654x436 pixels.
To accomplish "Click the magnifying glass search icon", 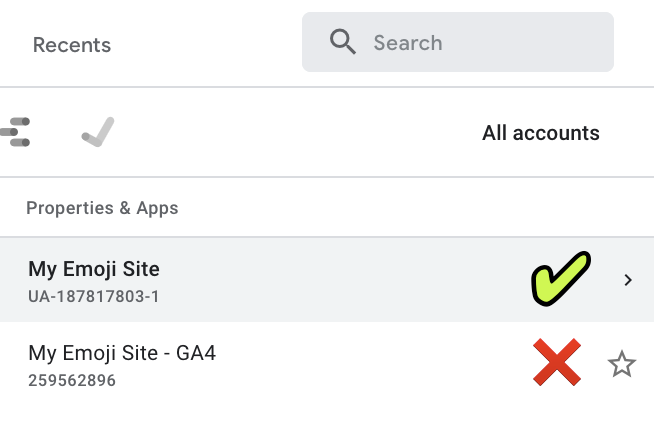I will click(x=343, y=42).
